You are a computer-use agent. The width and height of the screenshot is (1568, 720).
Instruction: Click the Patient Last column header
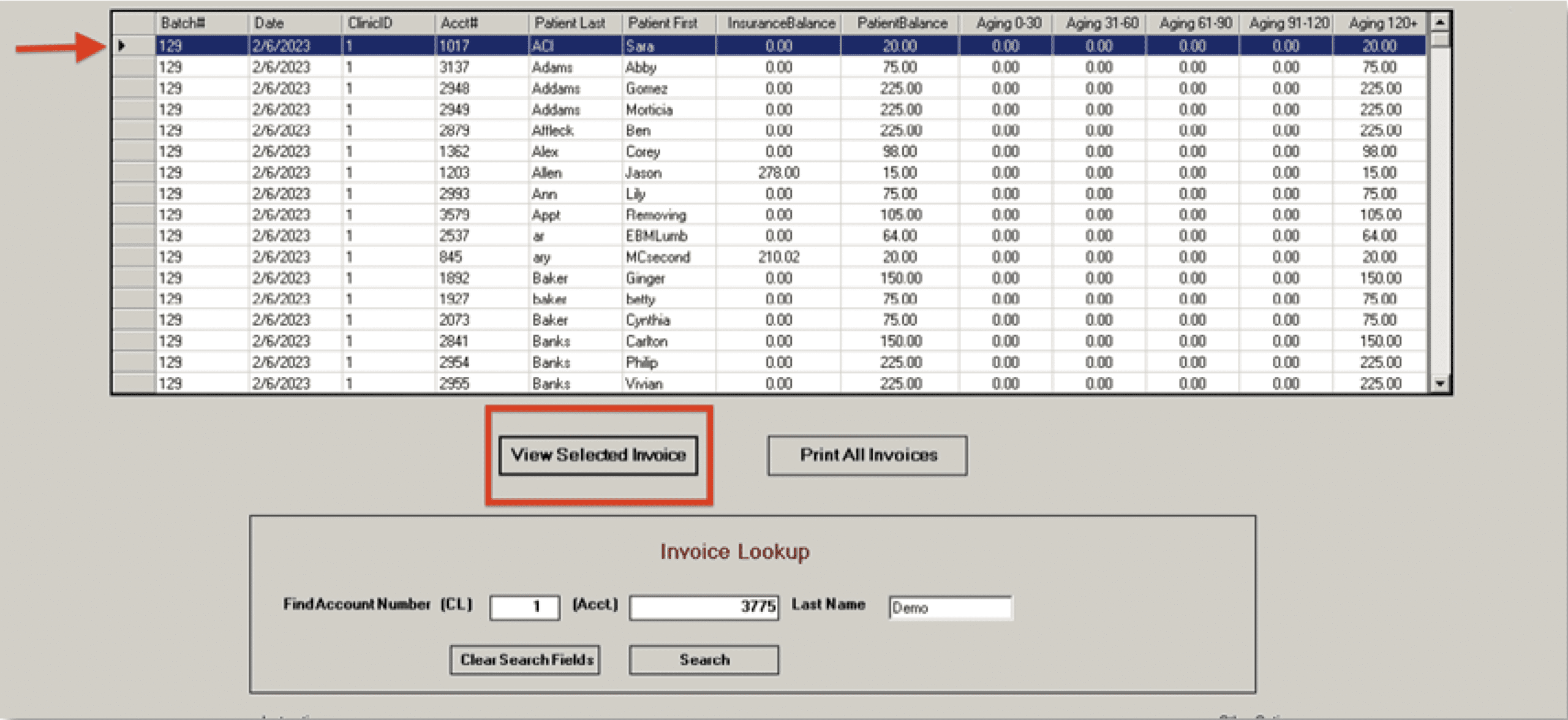570,23
